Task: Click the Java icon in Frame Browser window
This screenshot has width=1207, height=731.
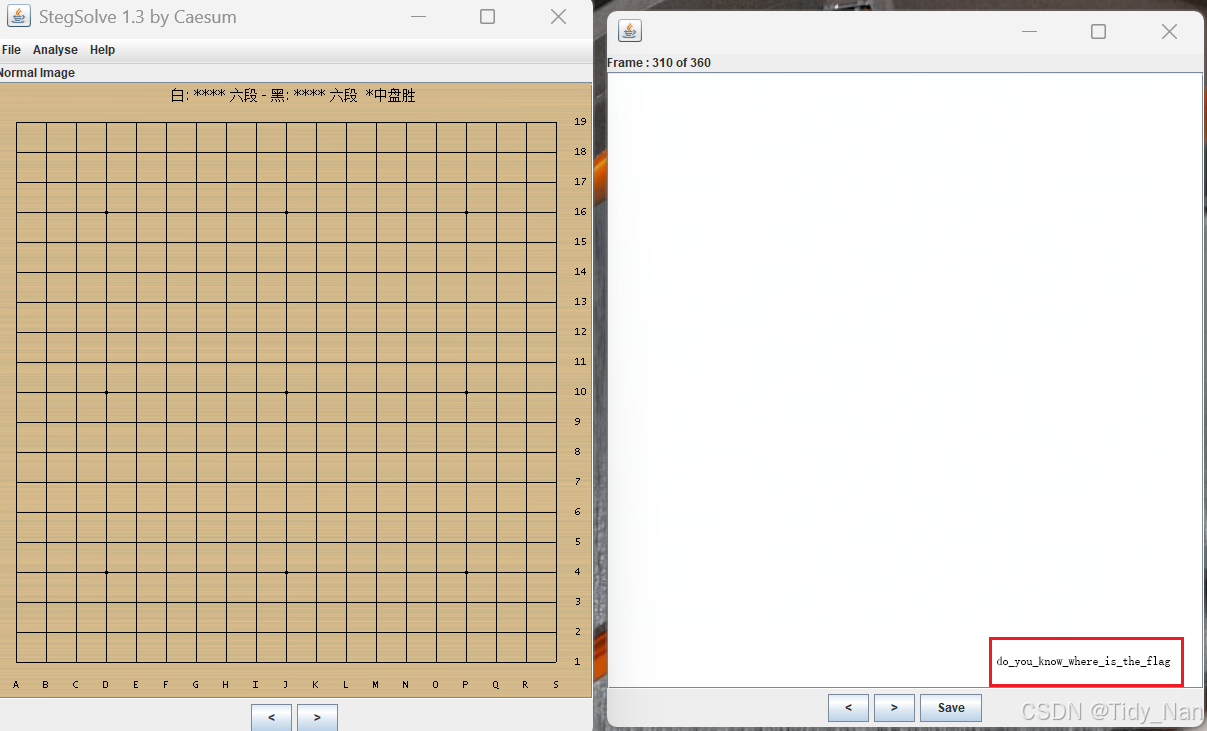Action: [630, 31]
